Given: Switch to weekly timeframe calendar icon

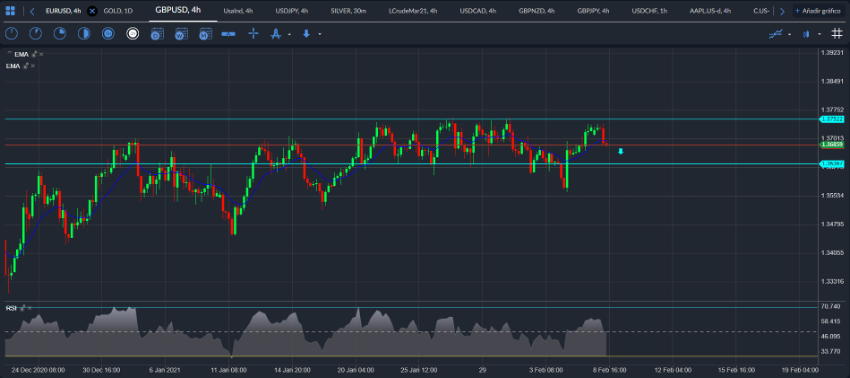Looking at the screenshot, I should click(181, 34).
